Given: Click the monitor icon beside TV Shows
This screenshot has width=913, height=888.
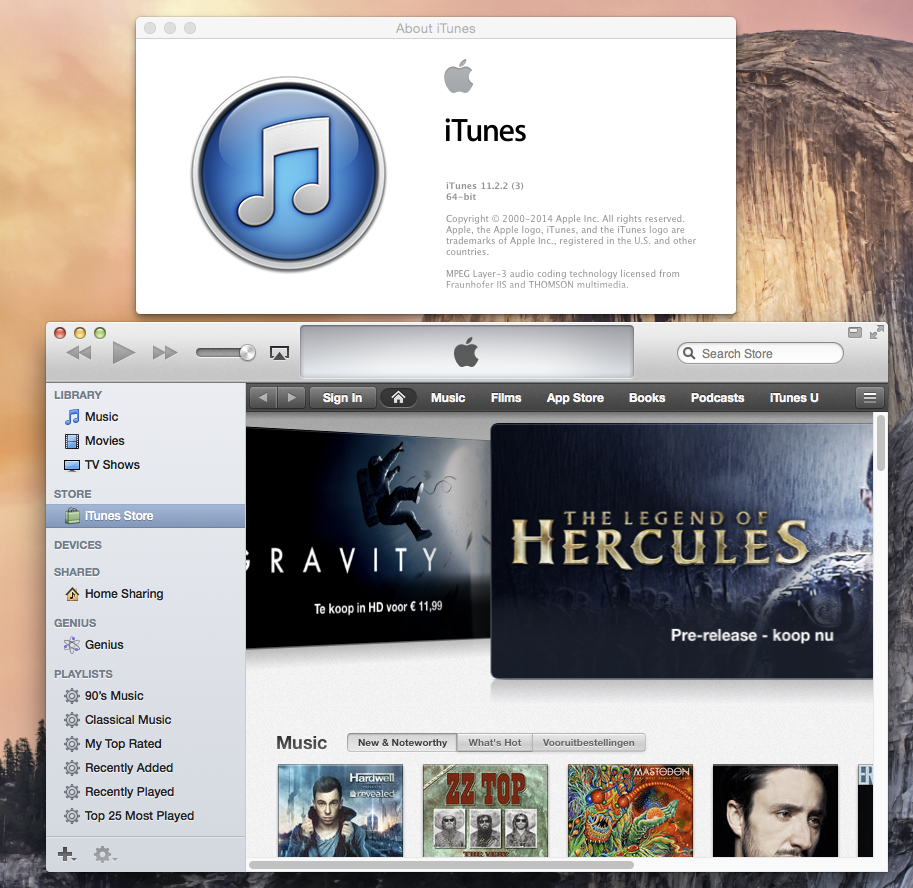Looking at the screenshot, I should coord(72,465).
